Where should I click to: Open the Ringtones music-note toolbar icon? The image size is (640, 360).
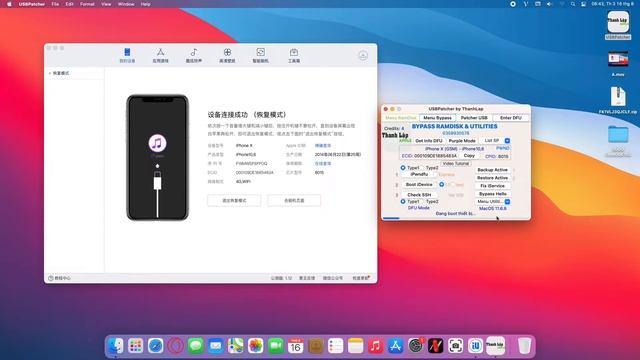click(x=193, y=55)
